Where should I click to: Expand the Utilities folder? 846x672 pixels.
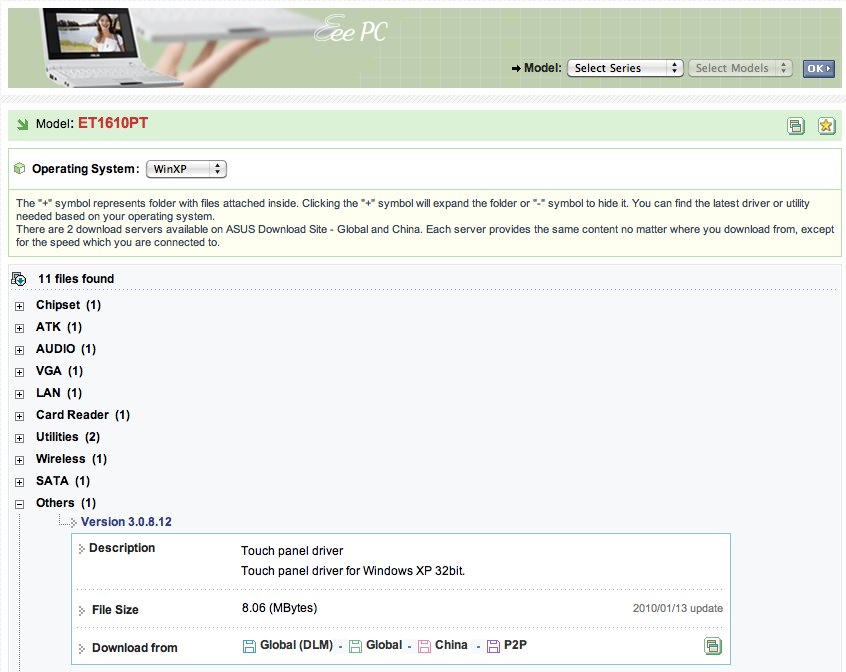pos(19,438)
